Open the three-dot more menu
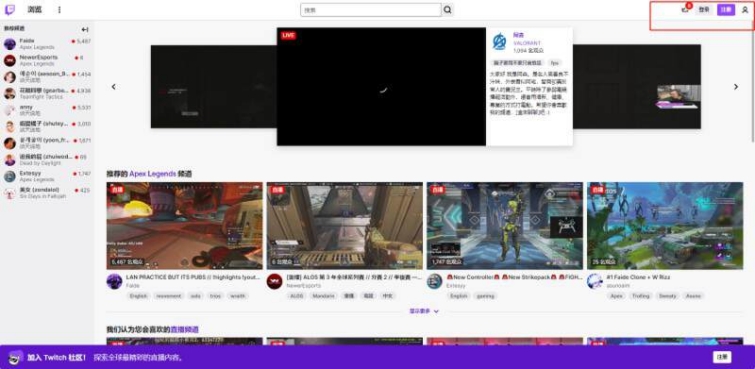This screenshot has width=755, height=369. (x=59, y=10)
